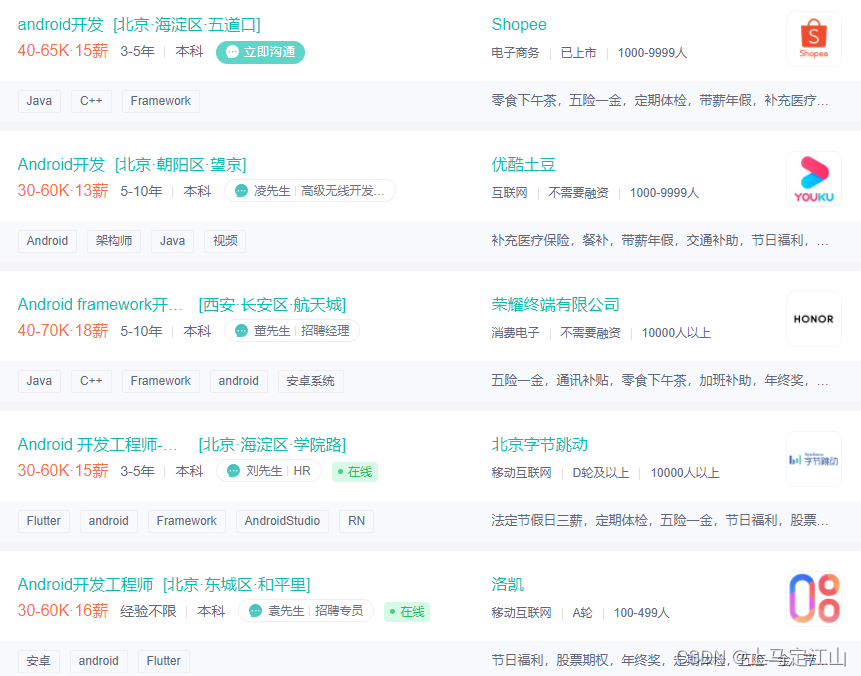Screen dimensions: 861x676
Task: Click the Framework tag in ByteDance job
Action: [x=187, y=521]
